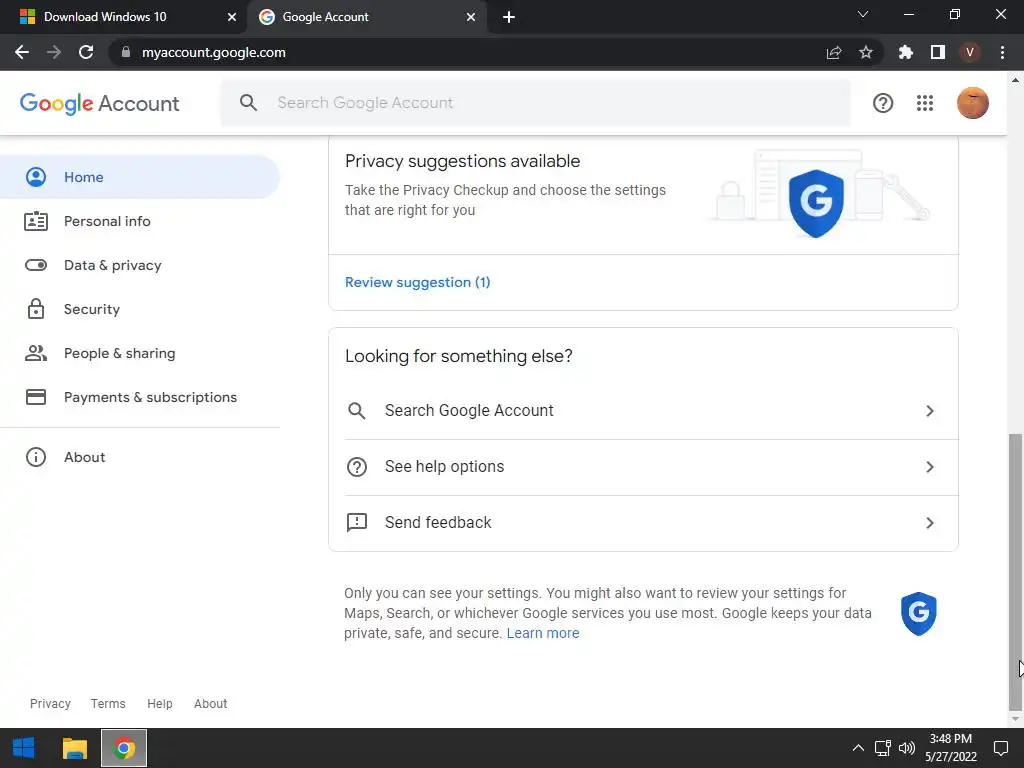This screenshot has height=768, width=1024.
Task: Show hidden system tray icons
Action: 858,748
